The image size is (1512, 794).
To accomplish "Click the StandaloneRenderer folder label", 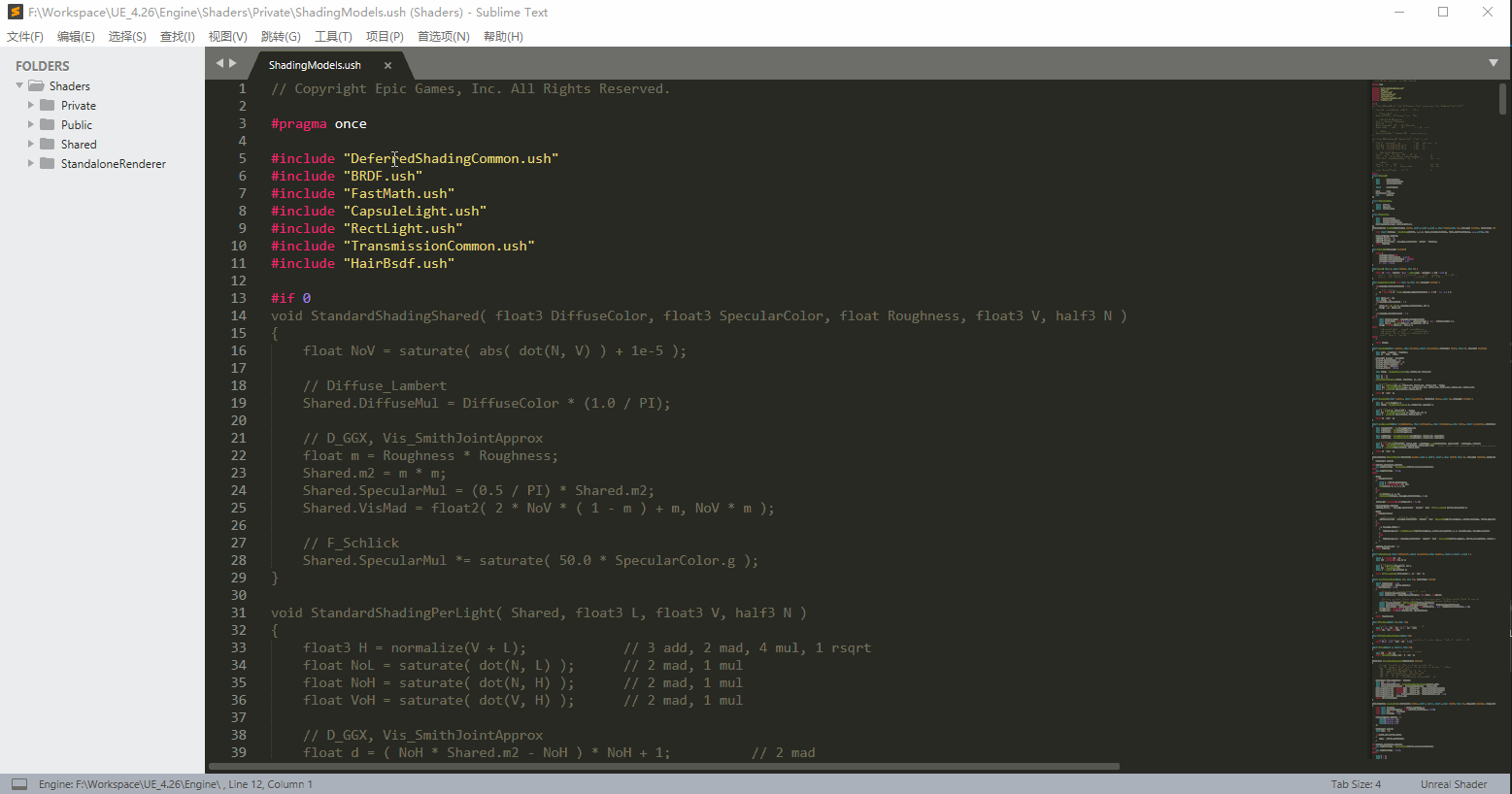I will tap(114, 164).
